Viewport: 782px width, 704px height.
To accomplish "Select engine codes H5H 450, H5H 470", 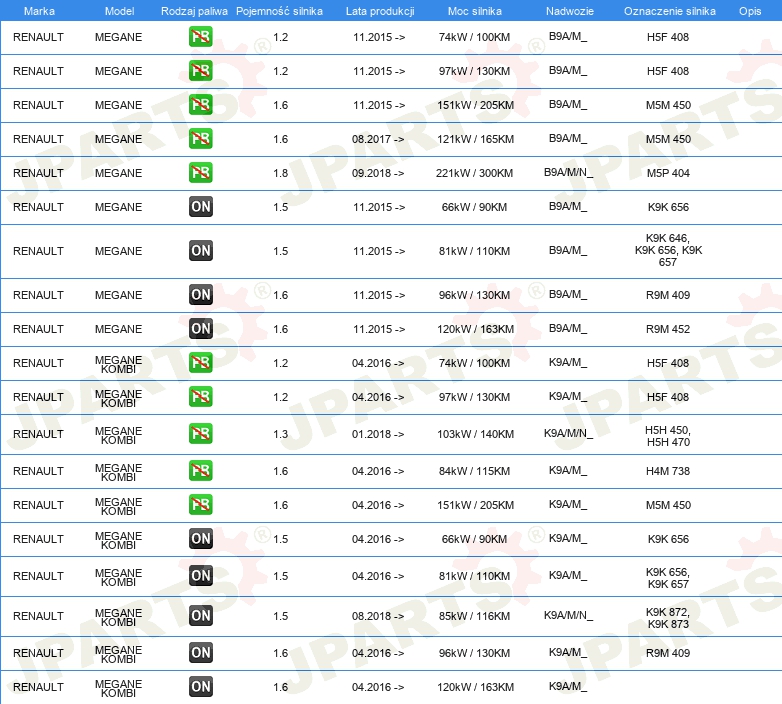I will [x=668, y=436].
